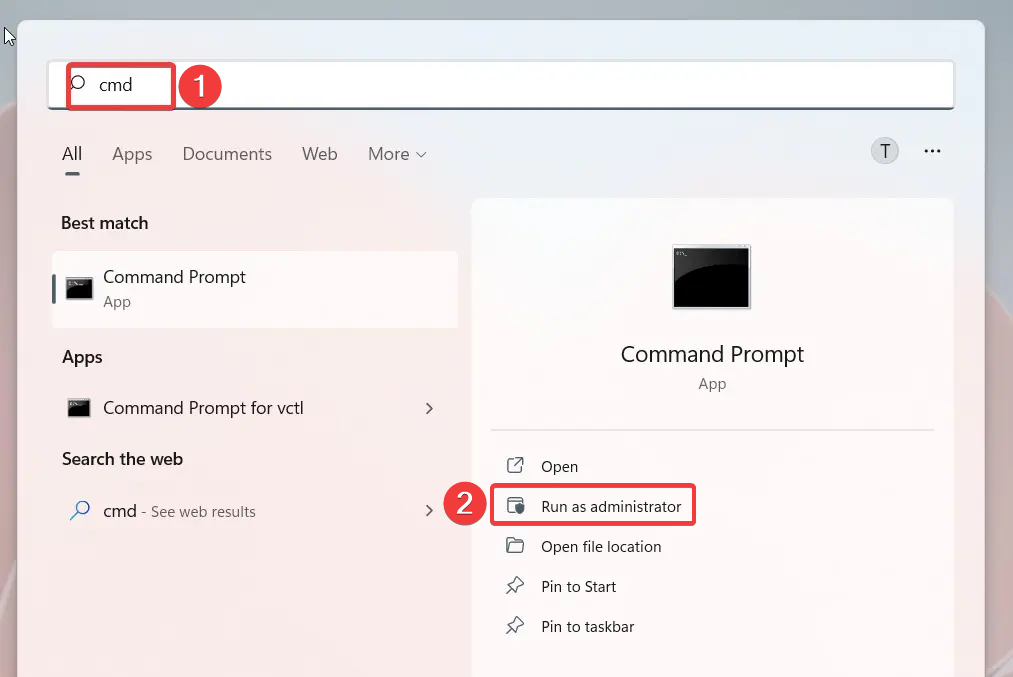Image resolution: width=1013 pixels, height=677 pixels.
Task: Expand the cmd web results chevron
Action: click(429, 510)
